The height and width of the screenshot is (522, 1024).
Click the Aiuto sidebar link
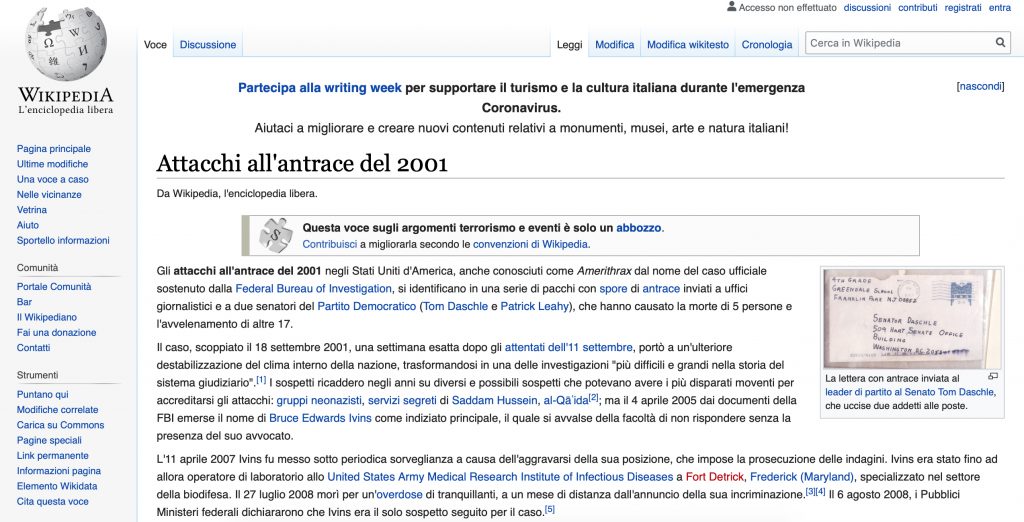(x=27, y=225)
